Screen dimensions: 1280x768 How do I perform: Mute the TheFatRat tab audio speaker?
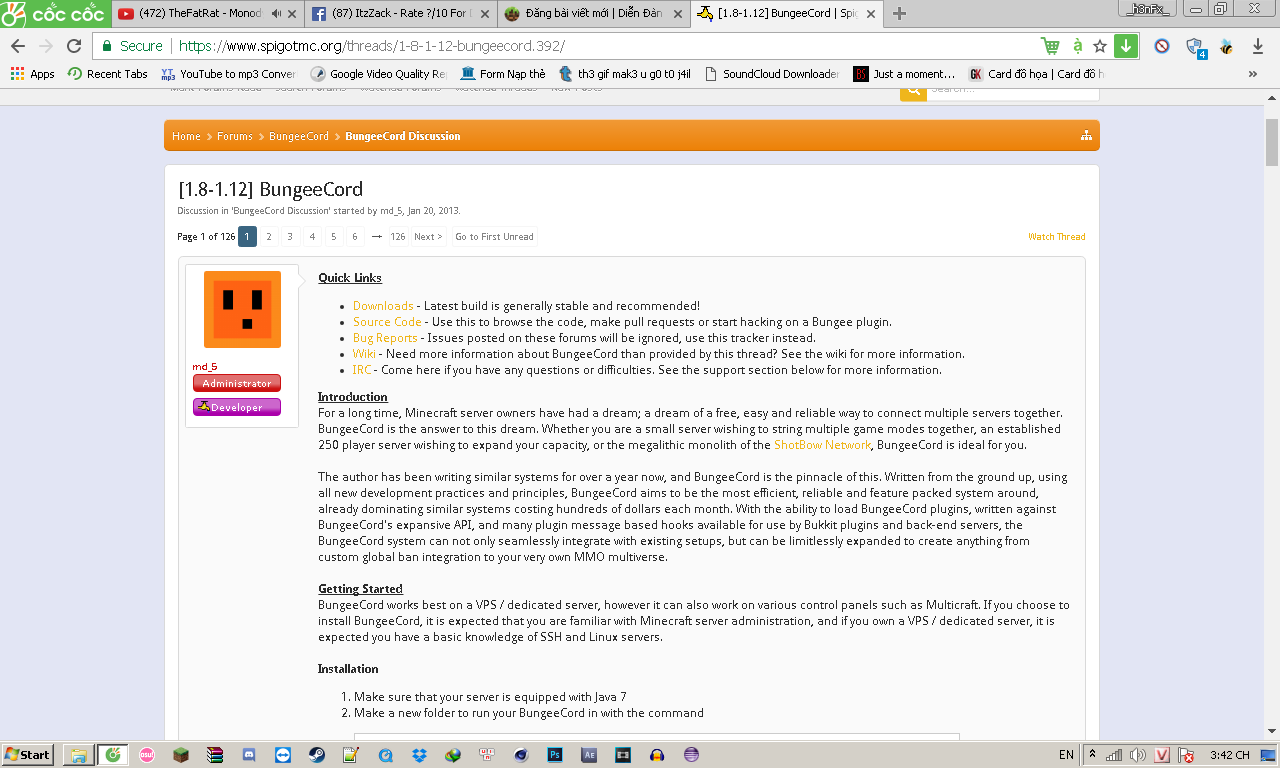(276, 14)
